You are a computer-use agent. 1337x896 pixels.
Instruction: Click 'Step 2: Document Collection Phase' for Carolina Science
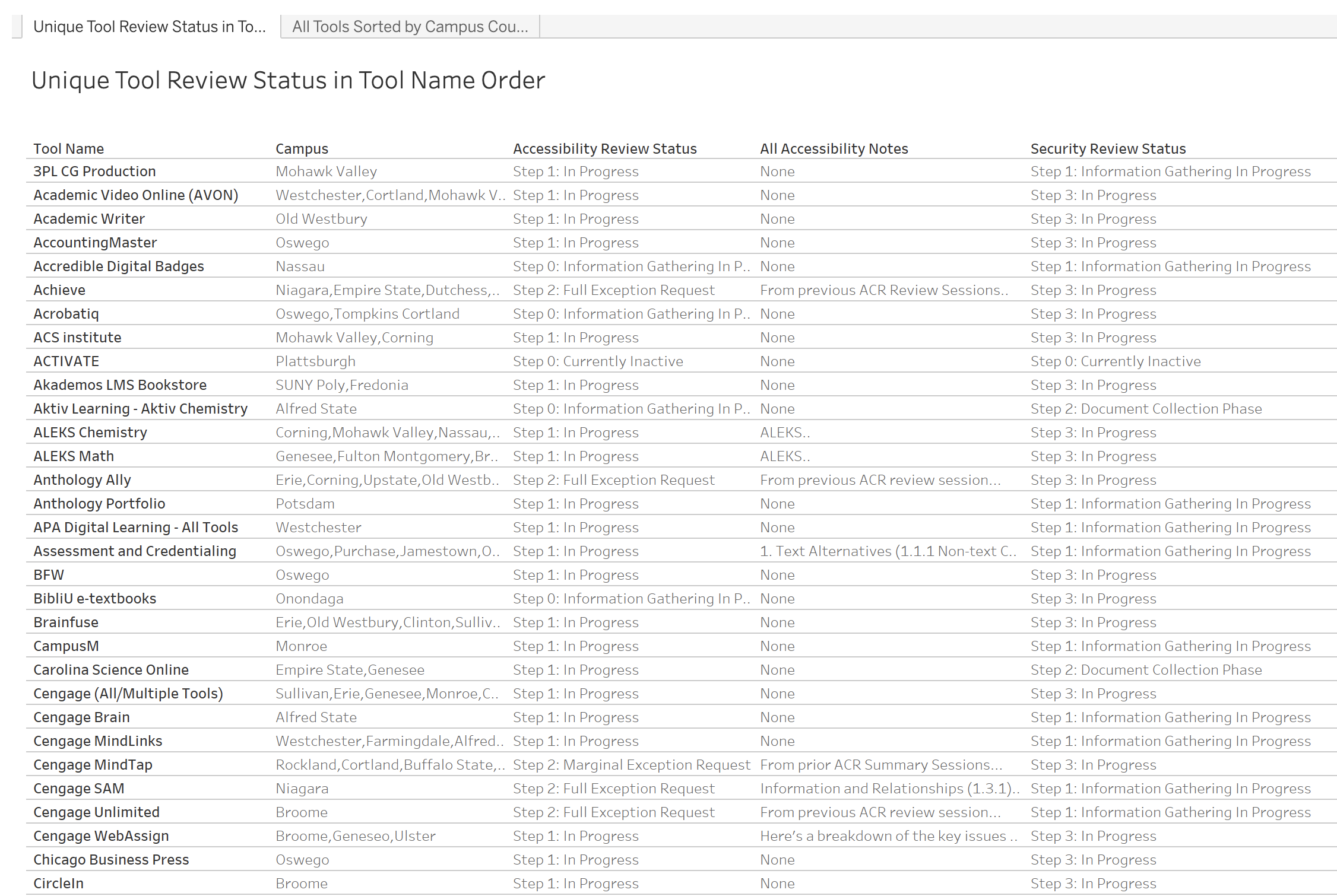point(1146,670)
